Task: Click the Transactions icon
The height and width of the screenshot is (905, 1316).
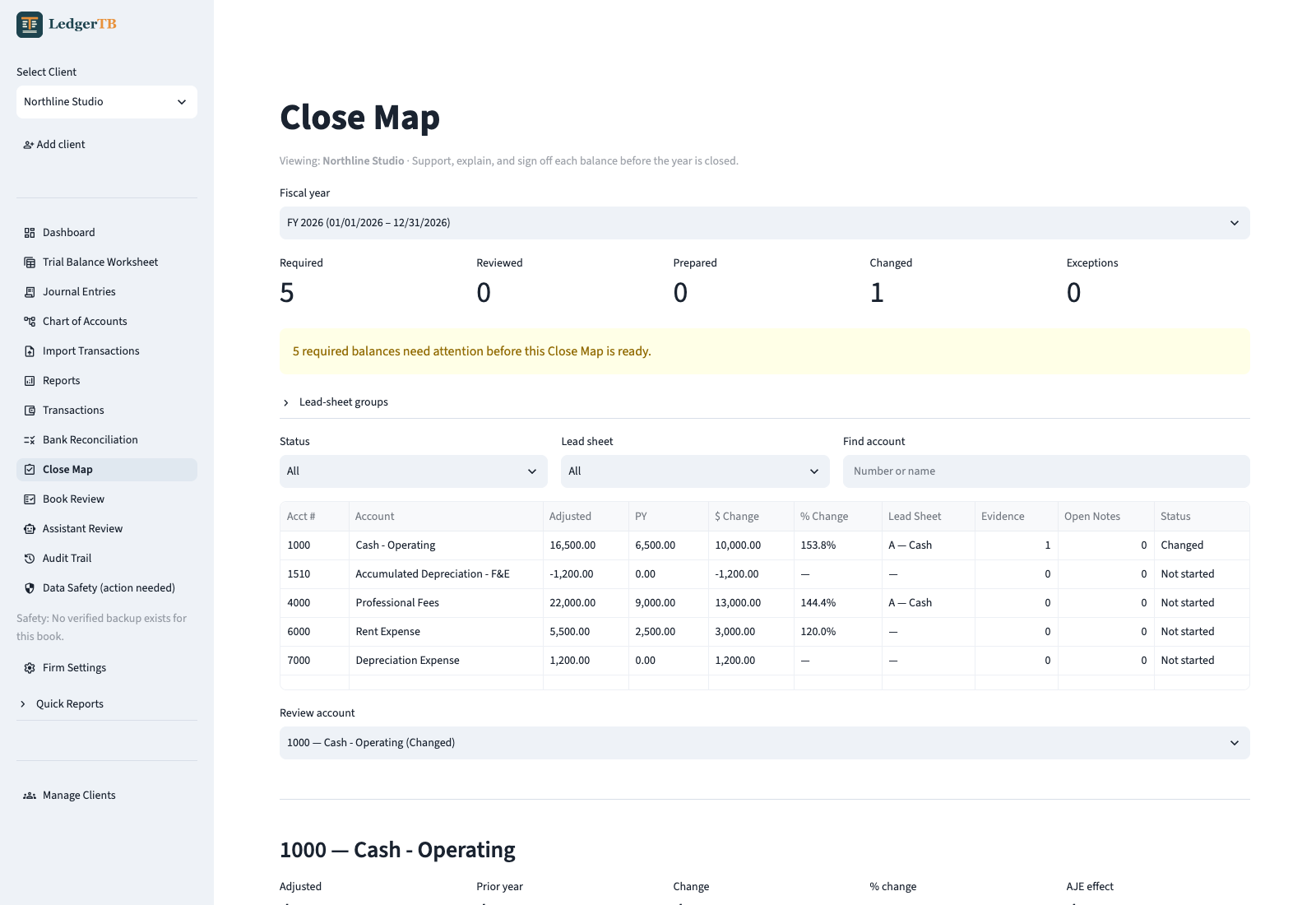Action: click(x=30, y=411)
